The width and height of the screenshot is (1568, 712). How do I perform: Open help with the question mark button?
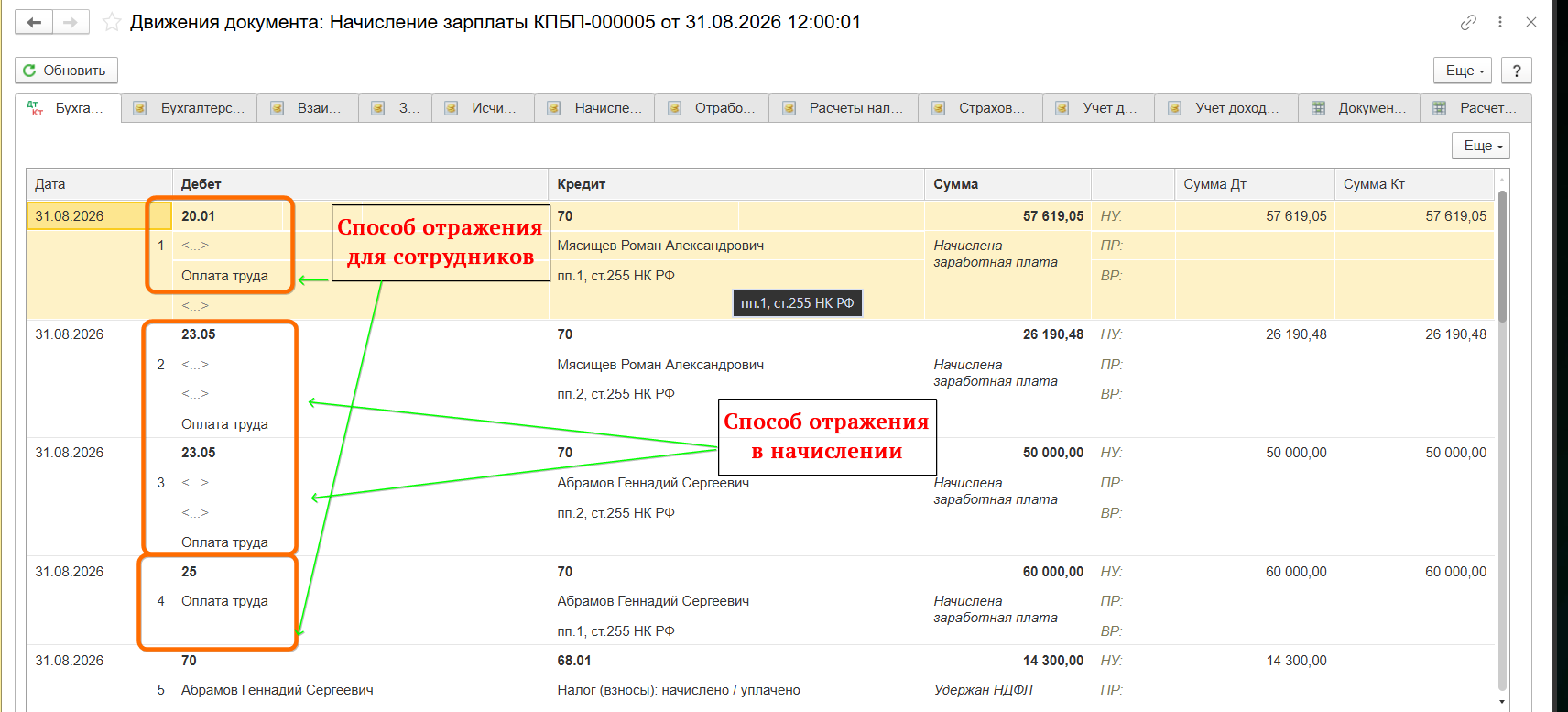click(1517, 71)
